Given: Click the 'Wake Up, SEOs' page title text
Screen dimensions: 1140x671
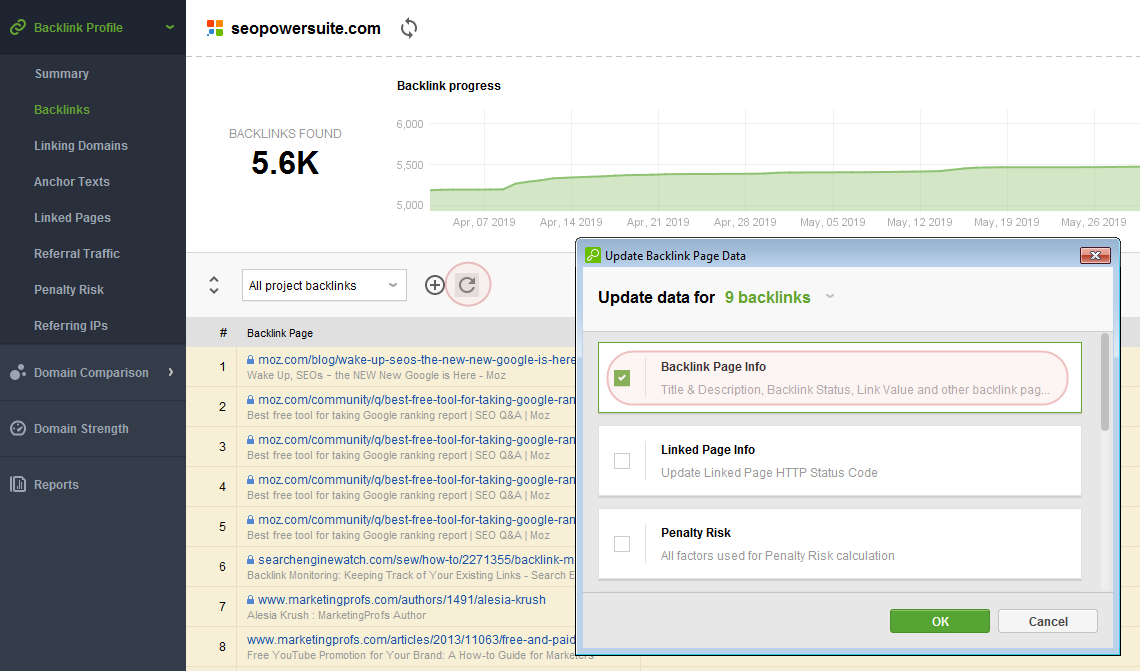Looking at the screenshot, I should tap(376, 375).
